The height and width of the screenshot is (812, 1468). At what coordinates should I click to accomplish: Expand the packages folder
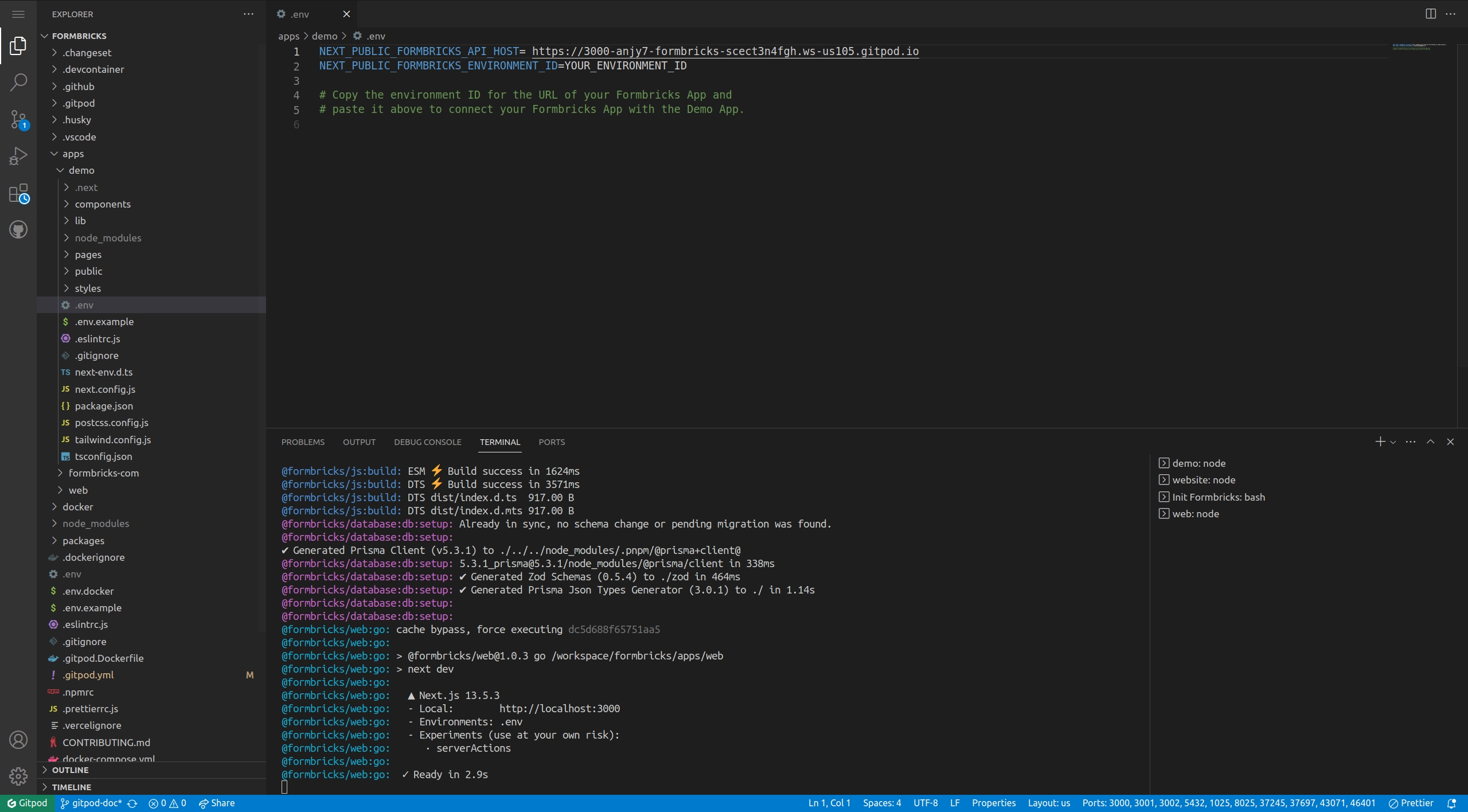tap(151, 541)
